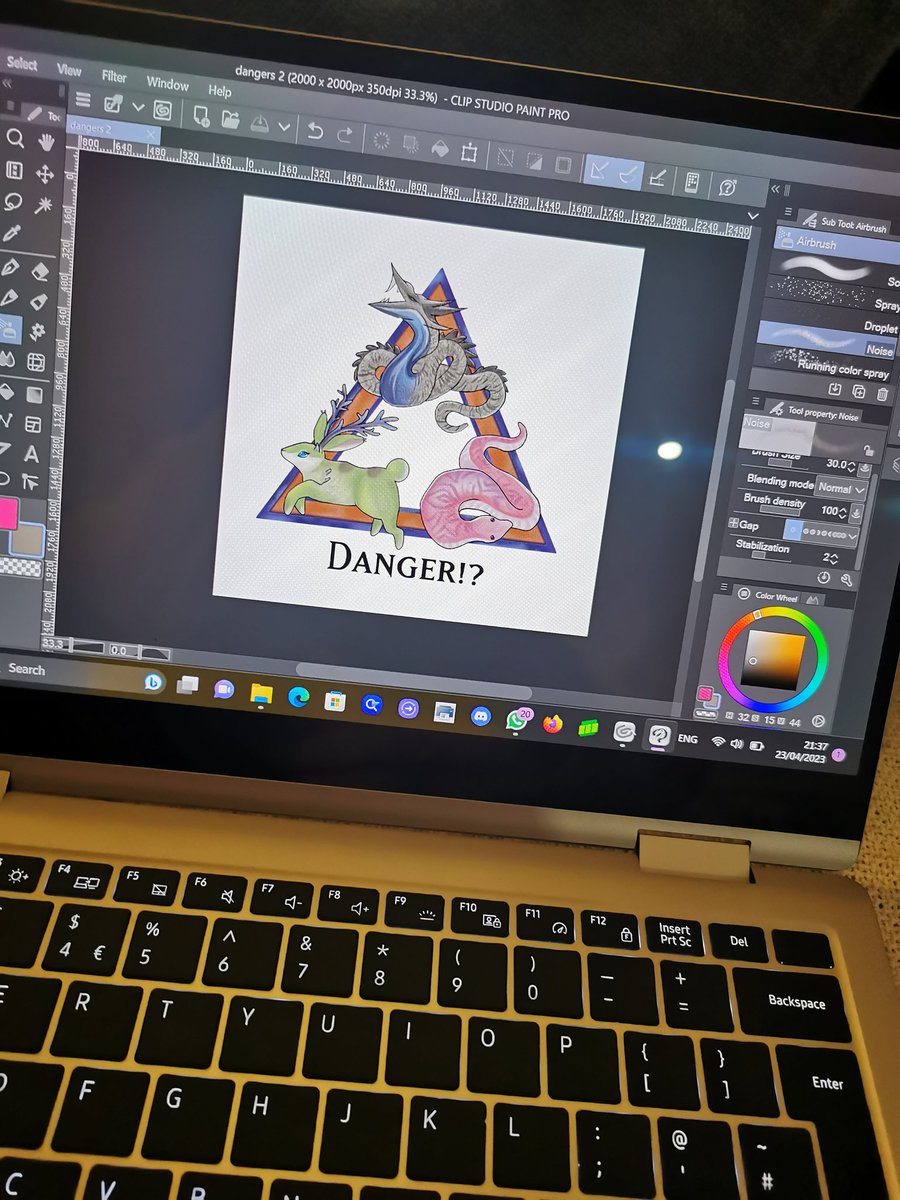Toggle Snap to Special Ruler
The width and height of the screenshot is (900, 1200).
pyautogui.click(x=629, y=174)
